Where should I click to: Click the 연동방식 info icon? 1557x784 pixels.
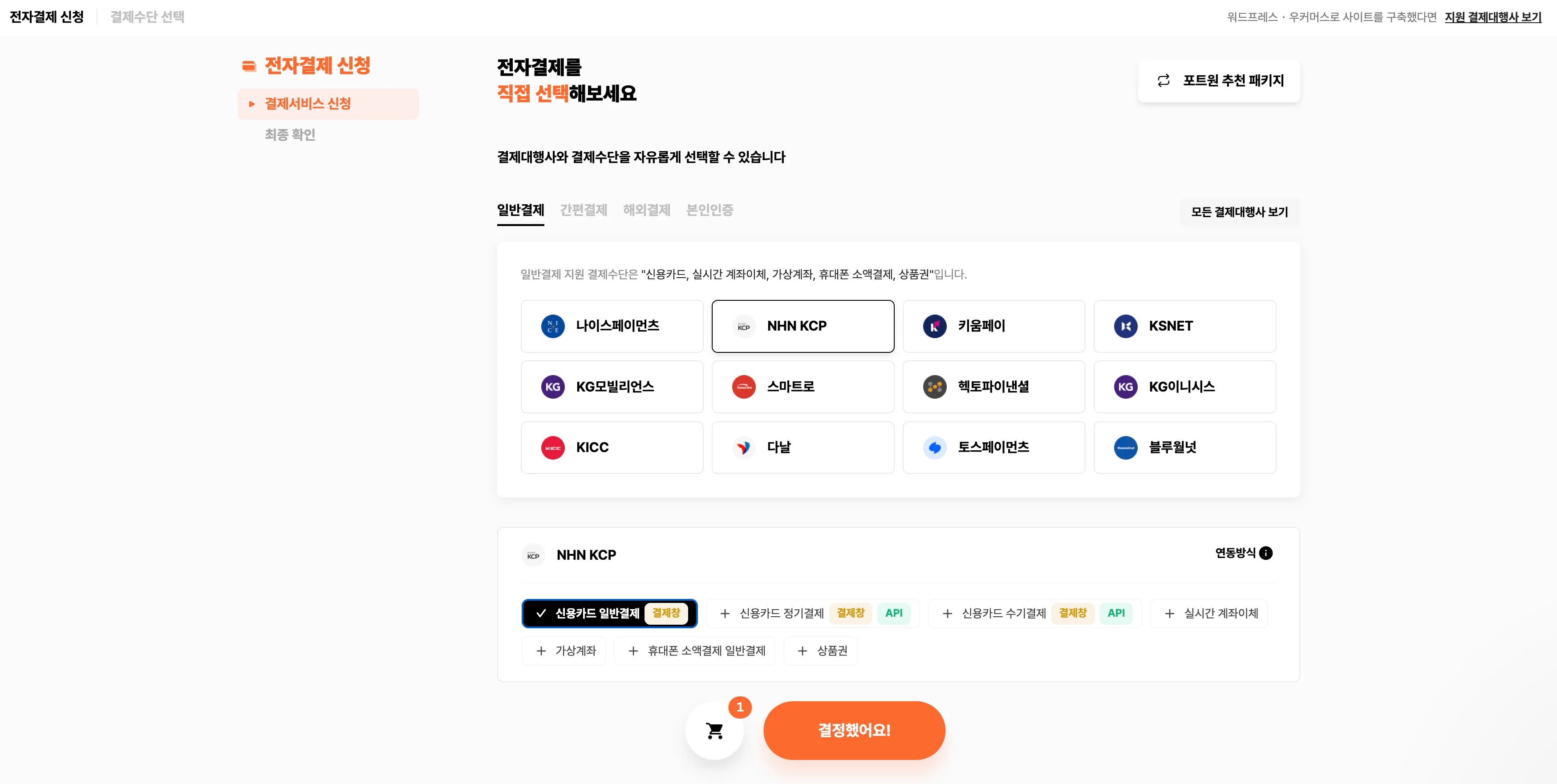pos(1265,553)
